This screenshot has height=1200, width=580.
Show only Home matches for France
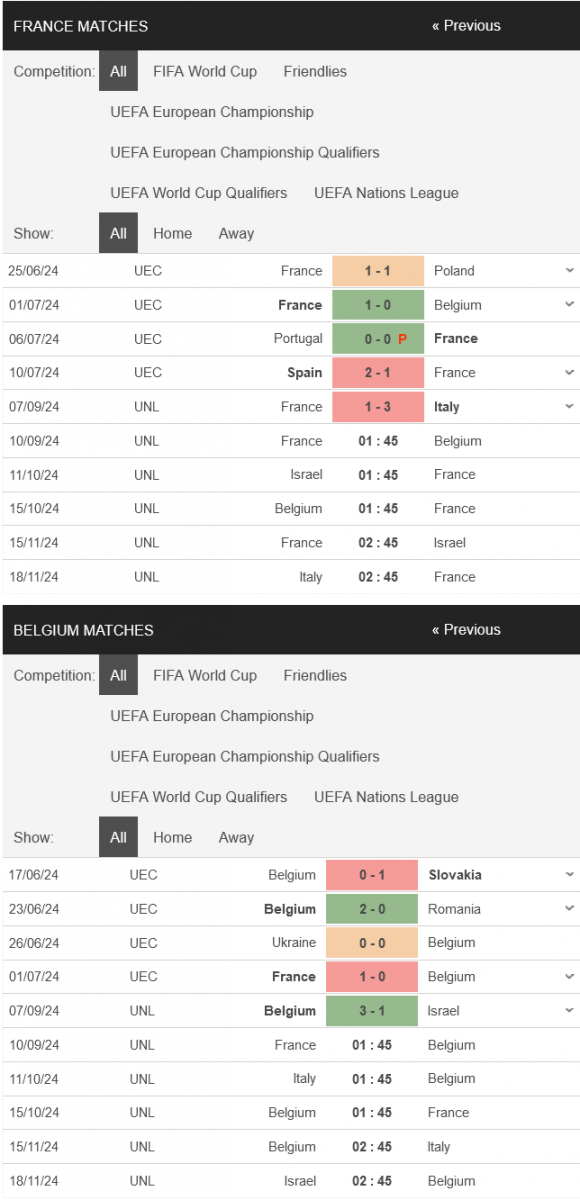click(x=172, y=233)
